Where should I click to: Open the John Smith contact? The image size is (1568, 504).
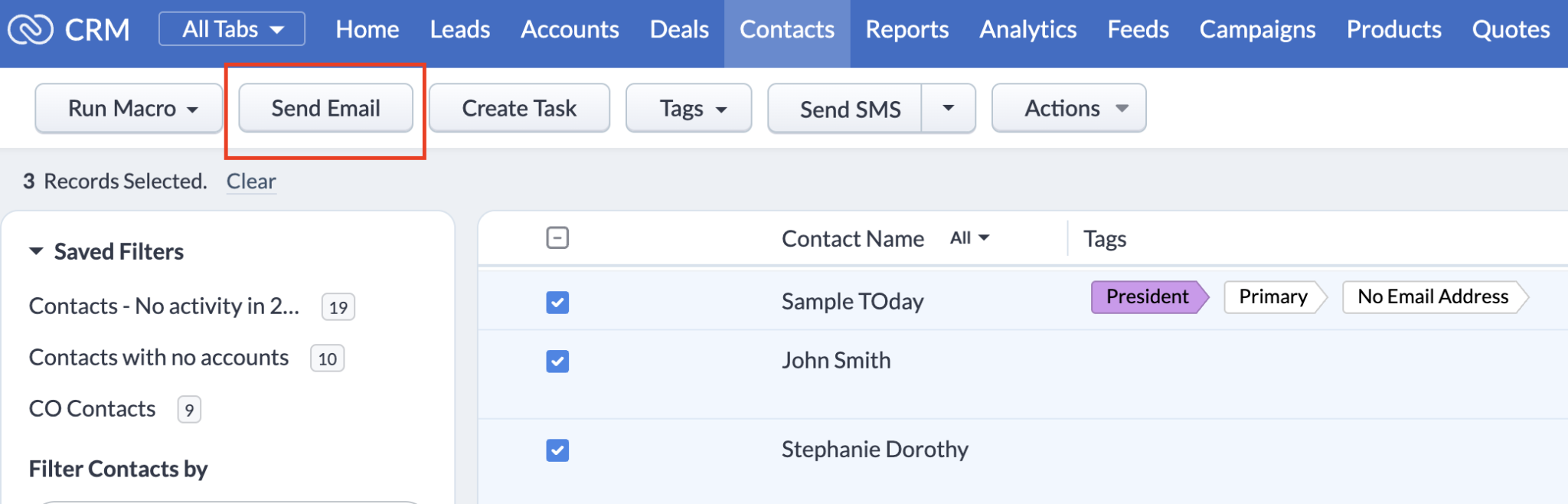click(836, 361)
